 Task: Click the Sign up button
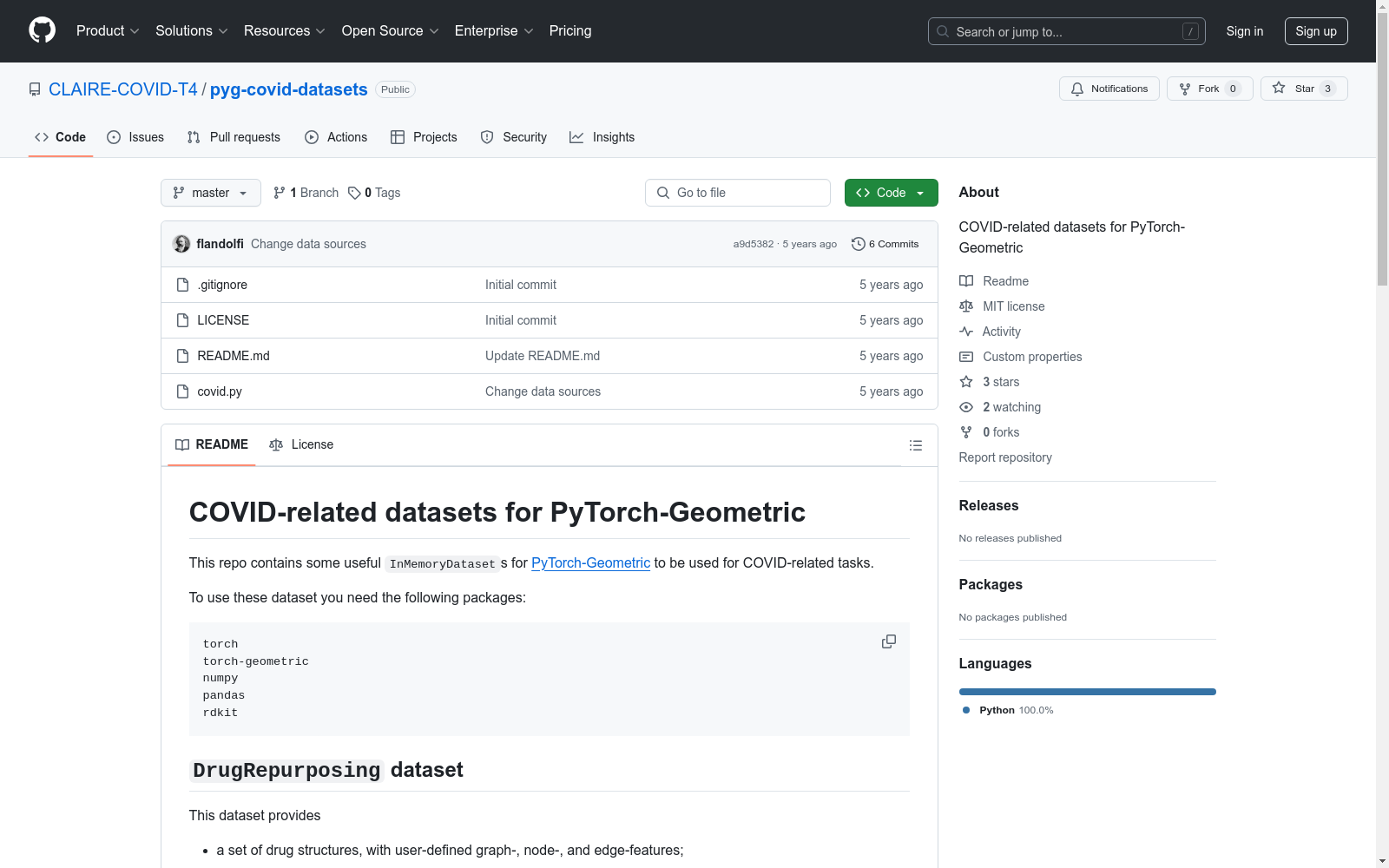point(1316,31)
